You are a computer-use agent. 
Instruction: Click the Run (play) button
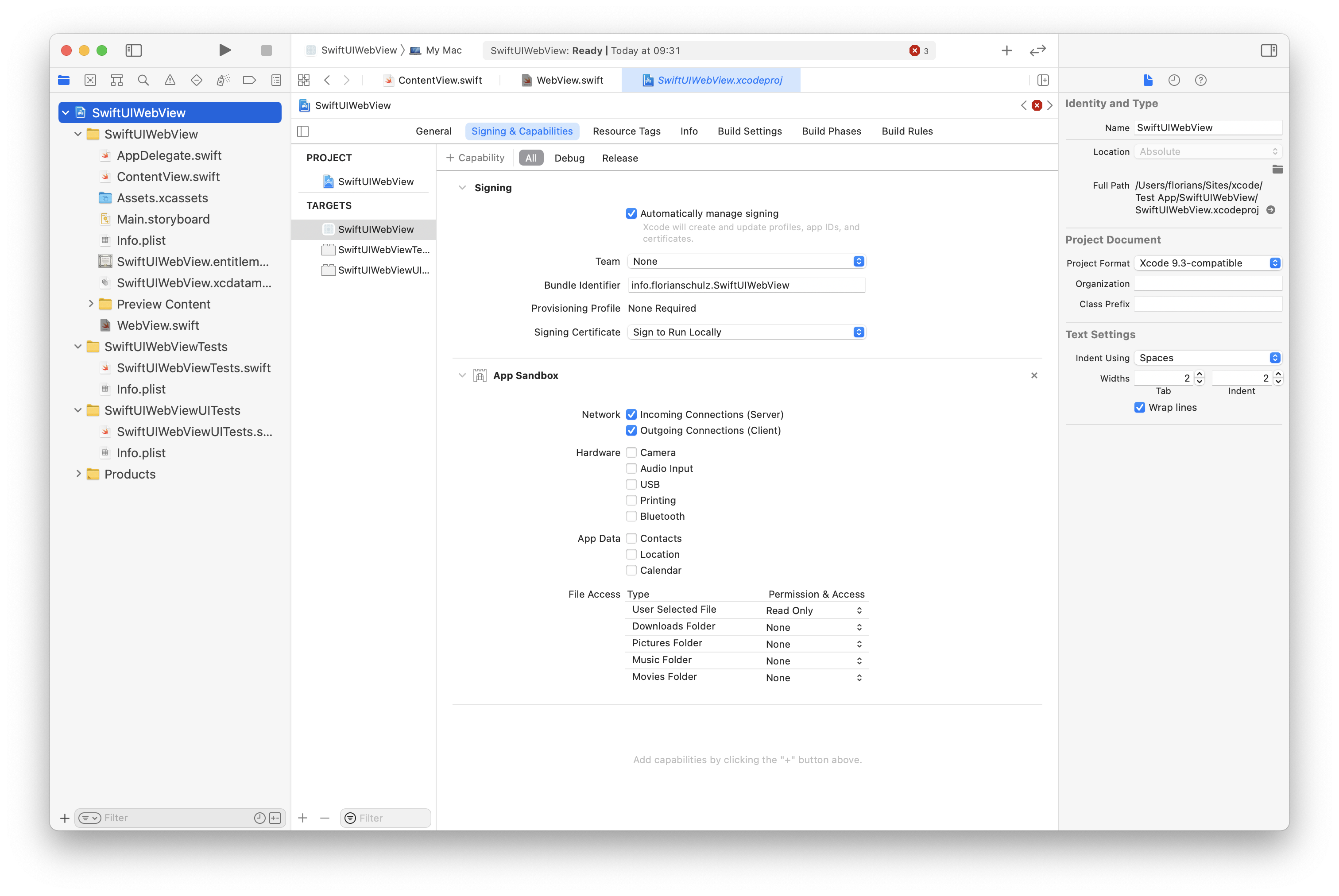click(x=224, y=50)
